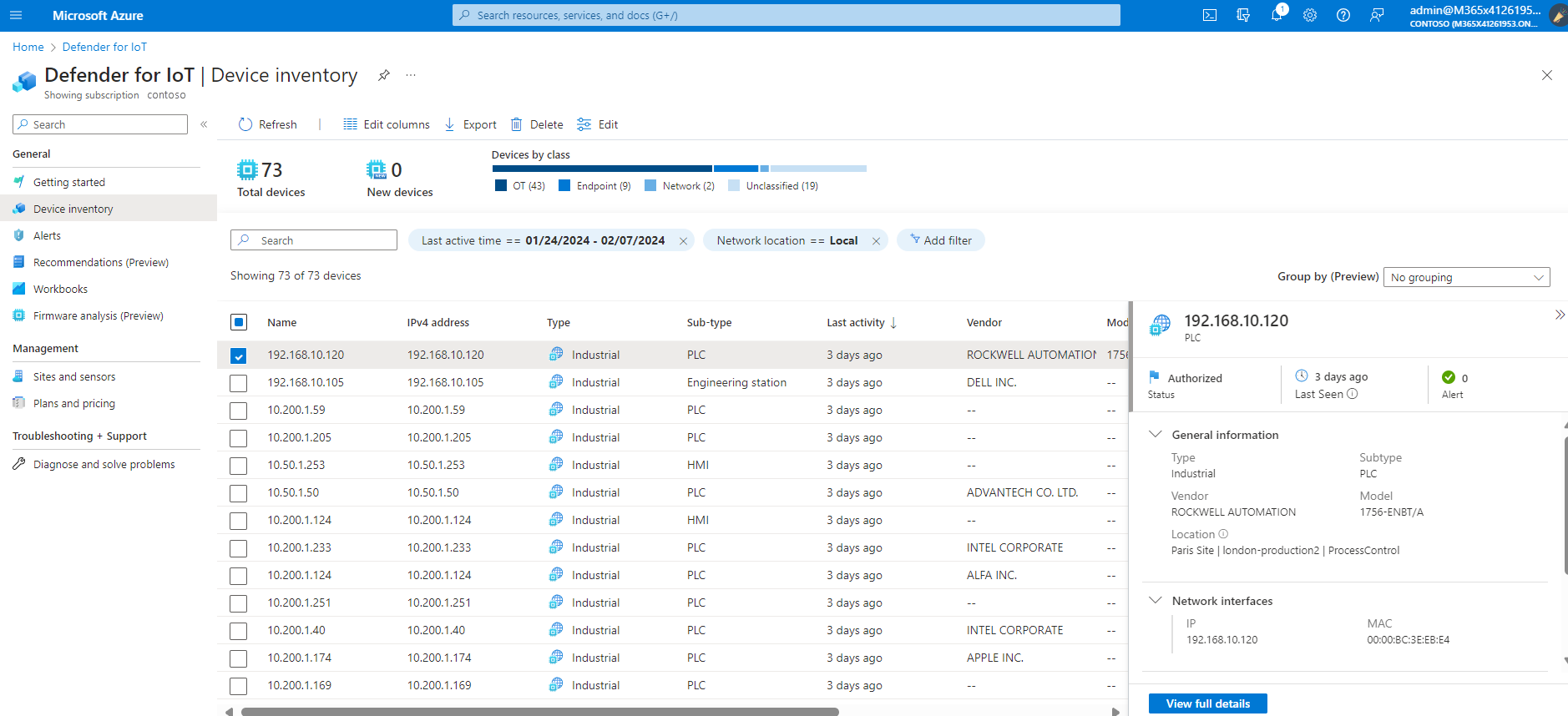
Task: Edit the selected device
Action: (x=598, y=124)
